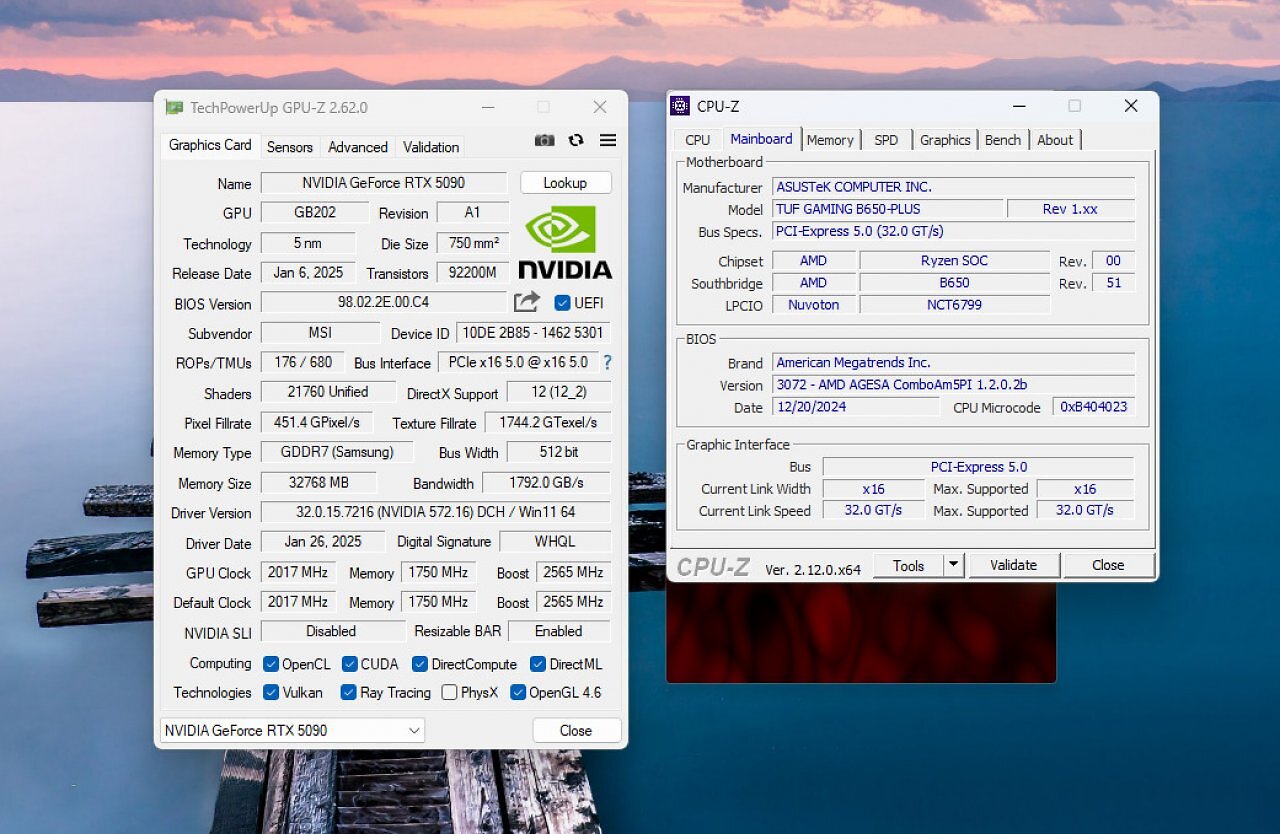
Task: Switch to the GPU-Z Advanced tab
Action: [x=358, y=147]
